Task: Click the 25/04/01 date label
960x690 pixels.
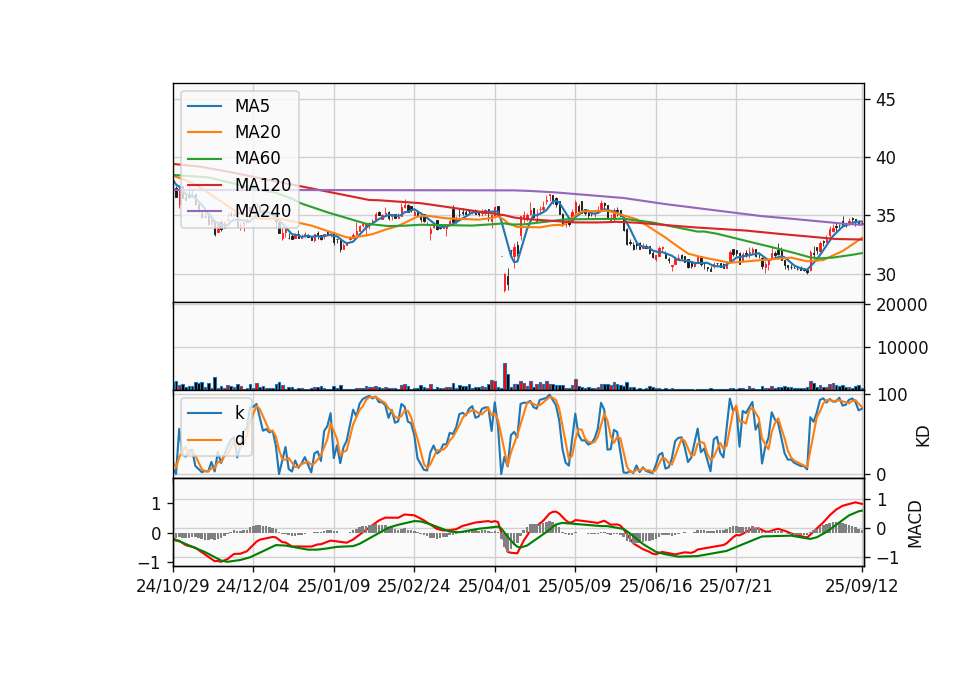Action: (494, 586)
